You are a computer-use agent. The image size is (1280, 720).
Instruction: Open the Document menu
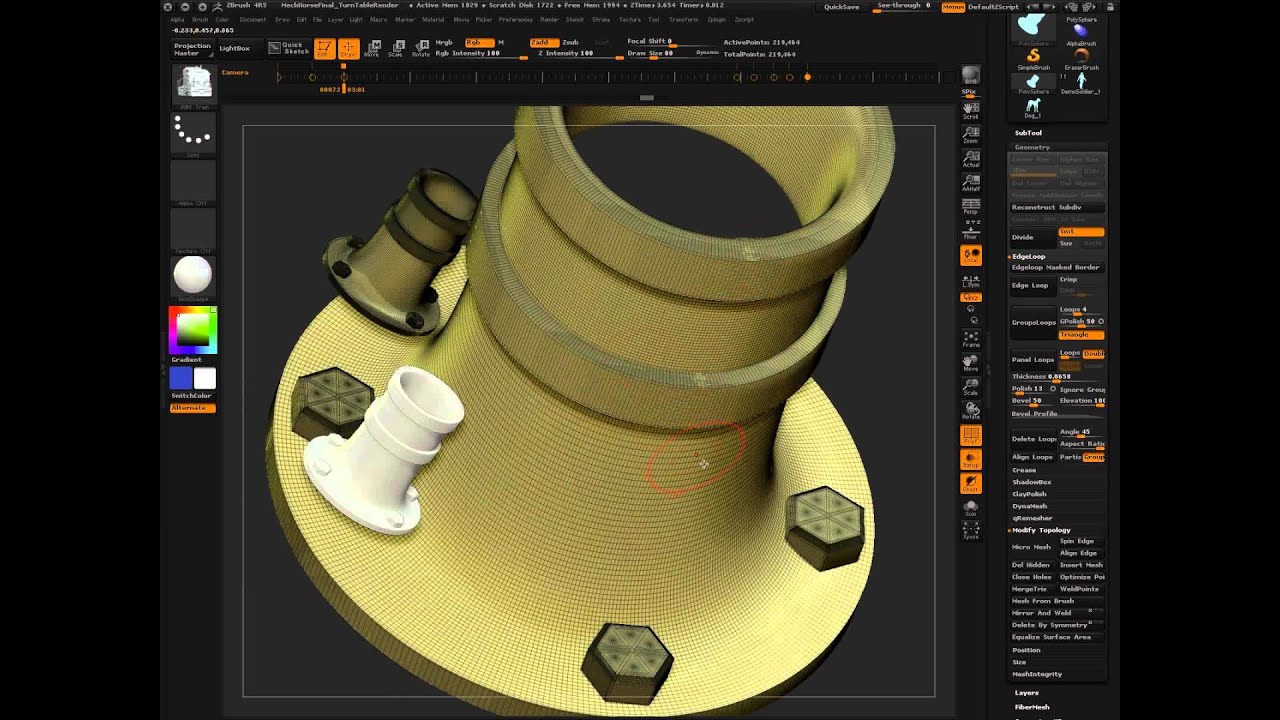(x=253, y=19)
